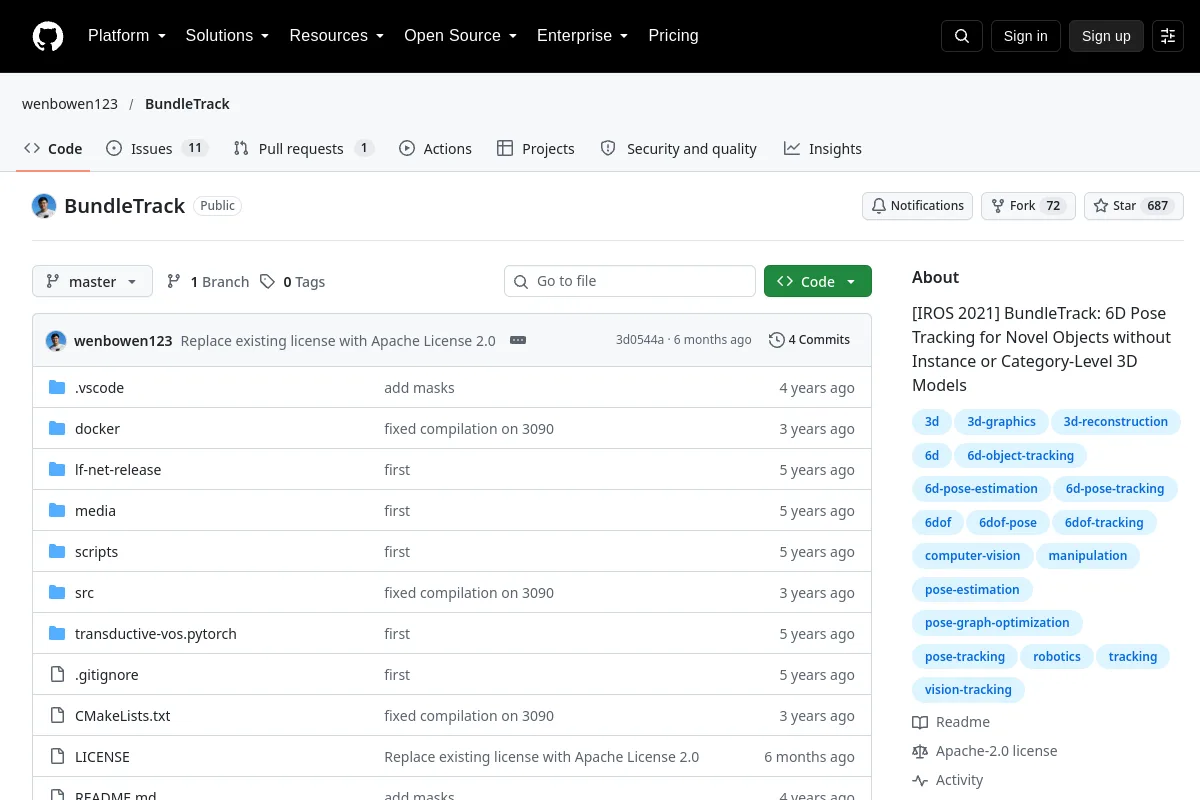1200x800 pixels.
Task: Open the Projects tab
Action: tap(536, 149)
